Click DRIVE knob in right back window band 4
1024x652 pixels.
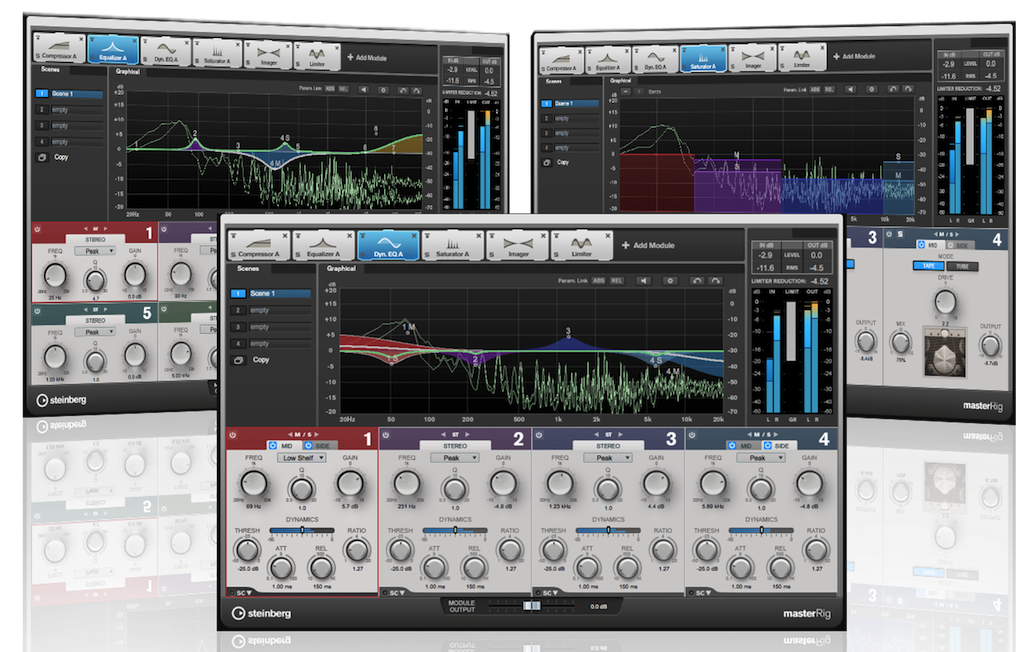tap(946, 302)
